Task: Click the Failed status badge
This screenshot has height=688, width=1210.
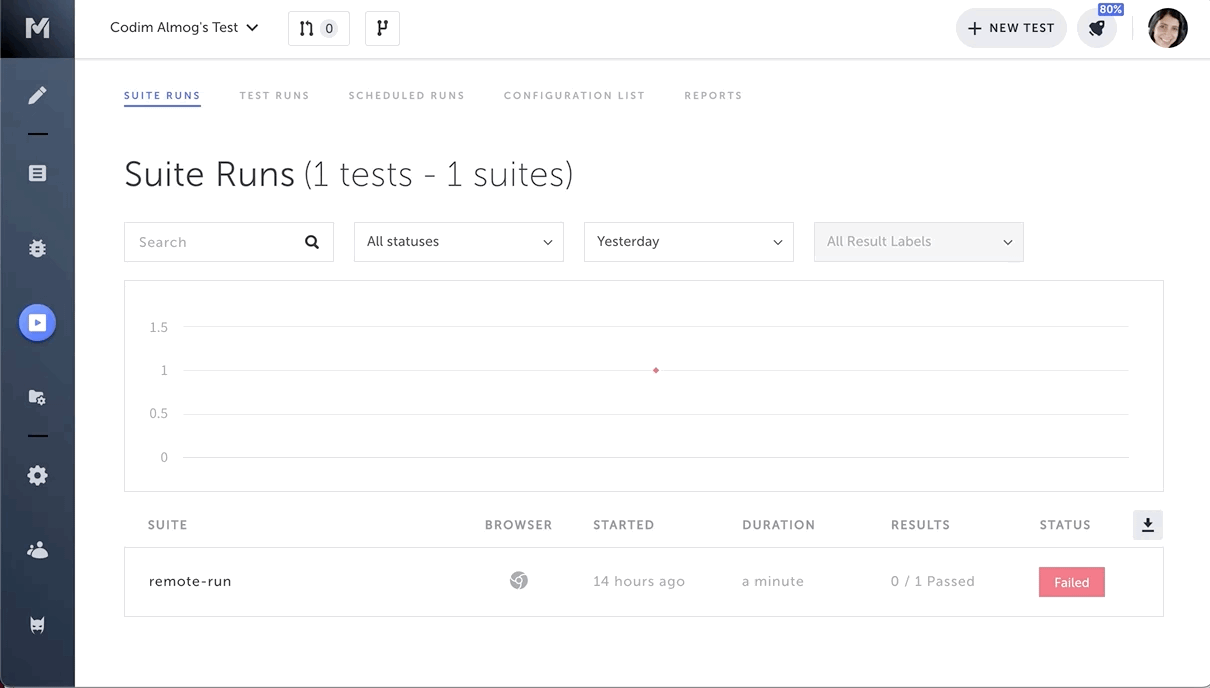Action: coord(1071,582)
